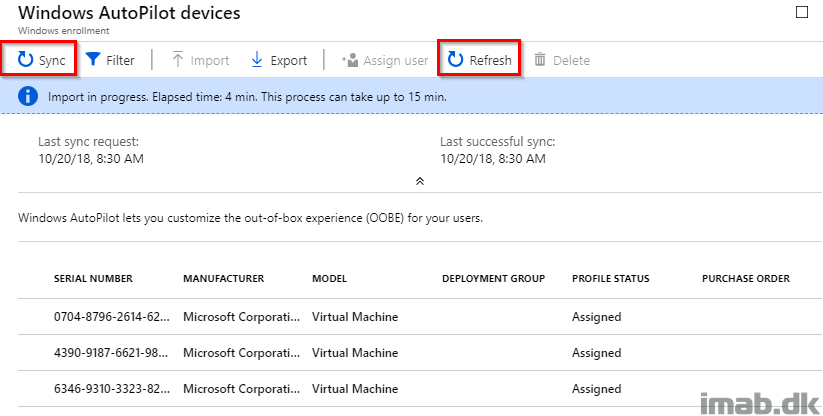Select device row with serial 6346-9310-3323

[x=420, y=389]
